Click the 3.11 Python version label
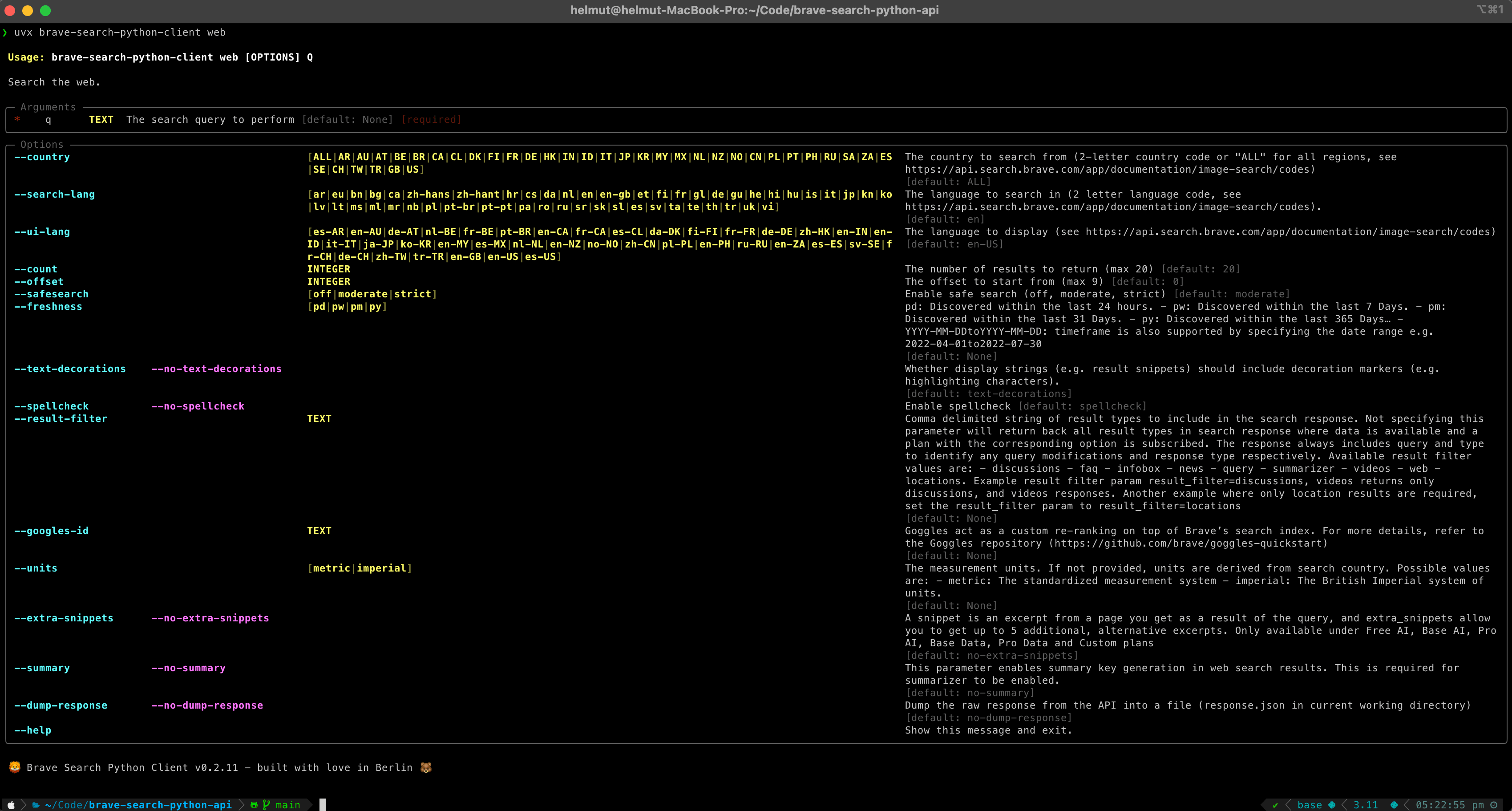This screenshot has width=1512, height=811. click(1366, 804)
